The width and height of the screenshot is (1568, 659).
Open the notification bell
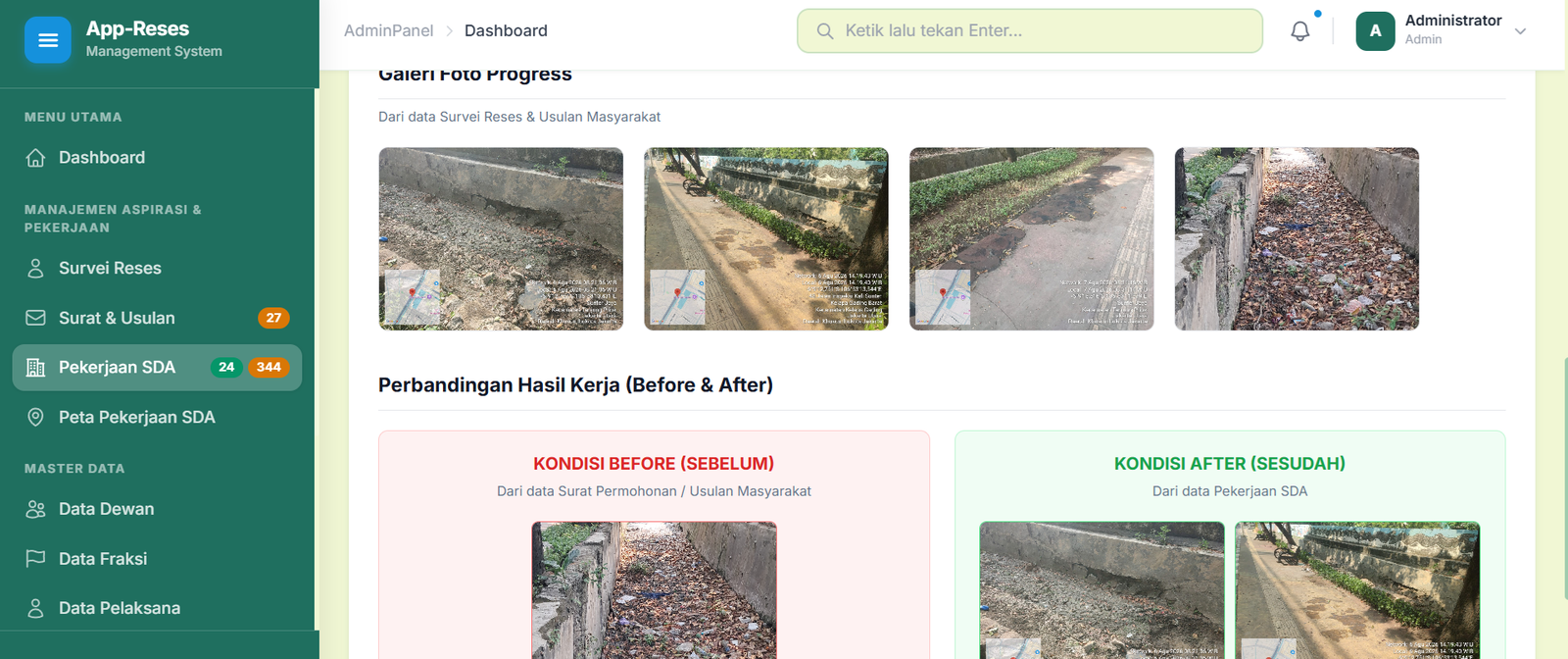[x=1300, y=30]
